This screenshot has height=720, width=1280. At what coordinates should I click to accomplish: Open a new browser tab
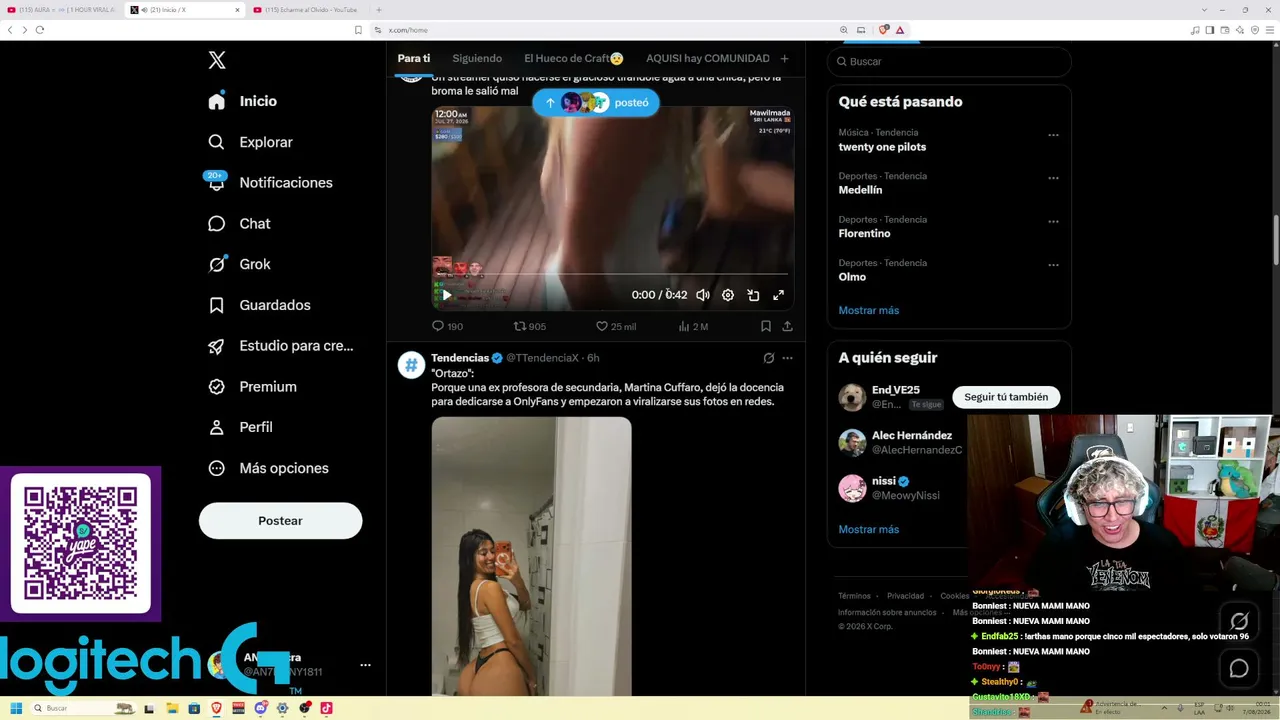click(x=378, y=10)
